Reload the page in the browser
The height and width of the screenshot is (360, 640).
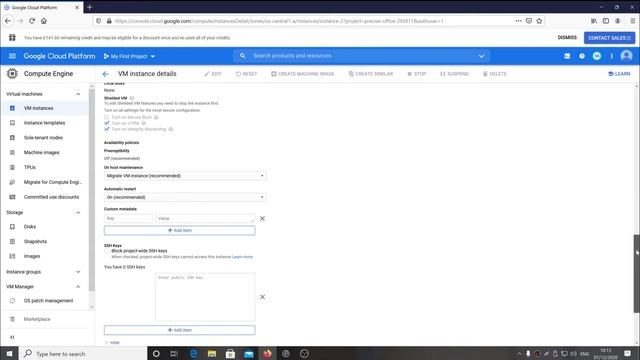coord(32,21)
